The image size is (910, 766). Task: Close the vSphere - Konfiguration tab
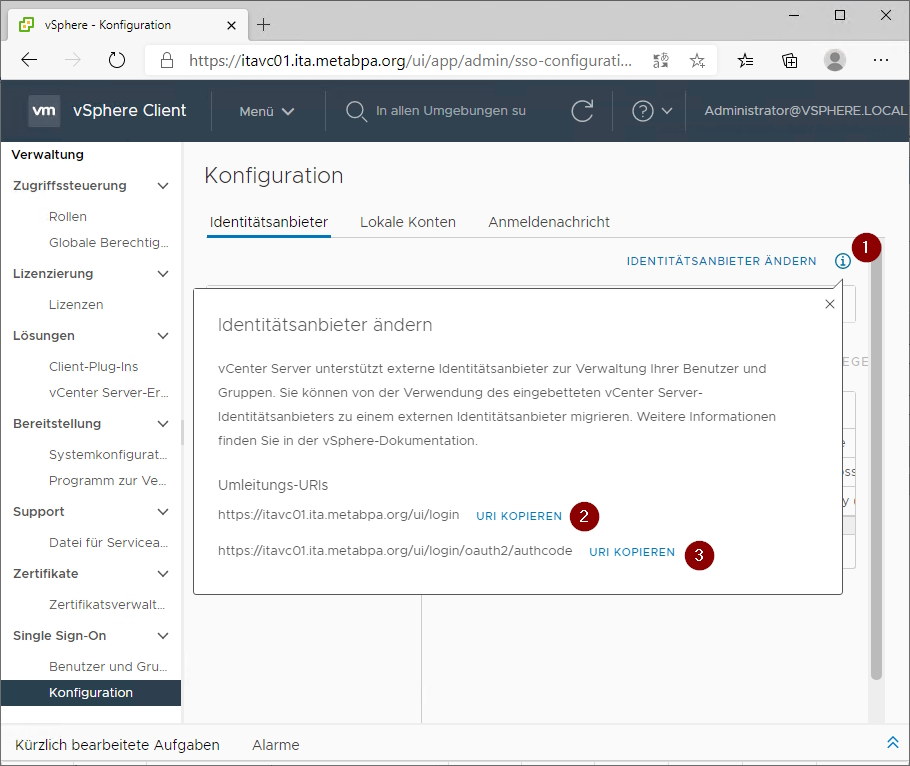231,25
